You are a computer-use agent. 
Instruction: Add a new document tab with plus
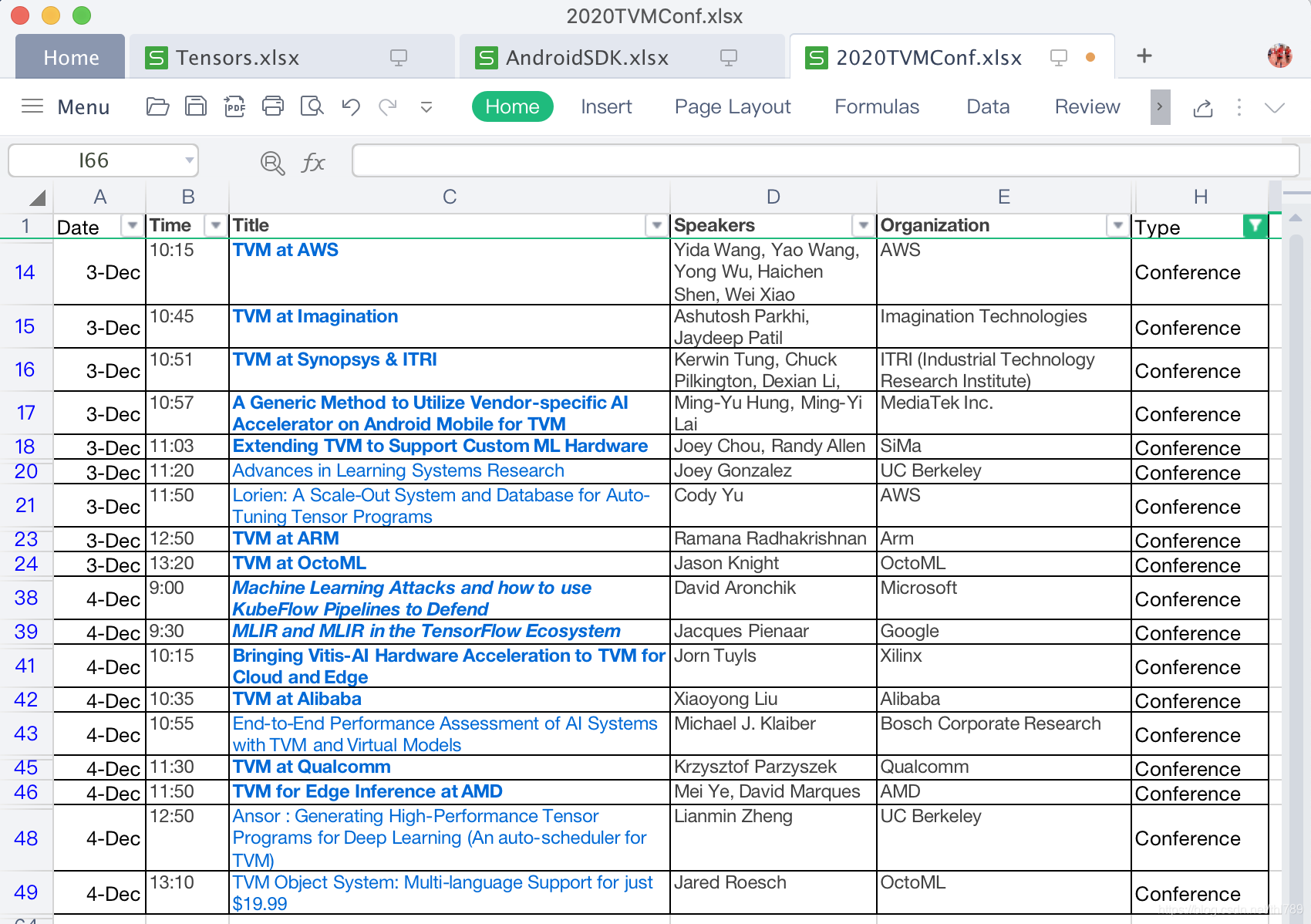pos(1144,56)
